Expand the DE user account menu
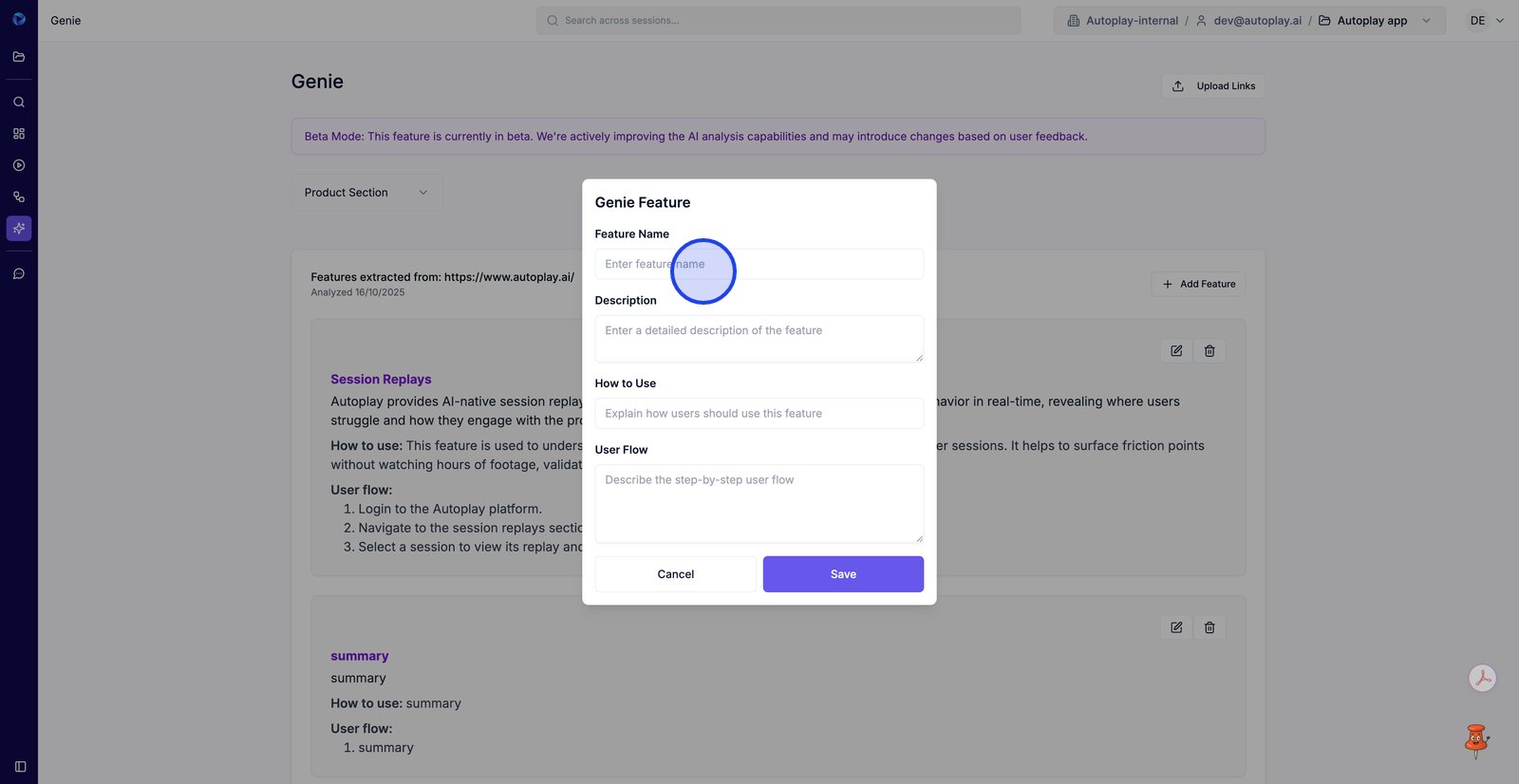Image resolution: width=1519 pixels, height=784 pixels. 1486,21
